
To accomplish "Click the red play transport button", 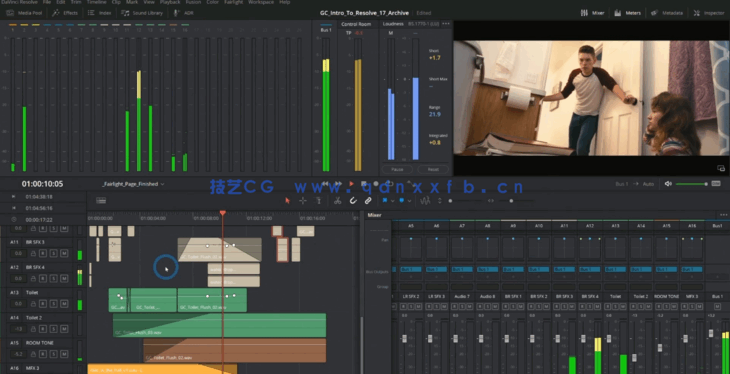I will [x=351, y=184].
